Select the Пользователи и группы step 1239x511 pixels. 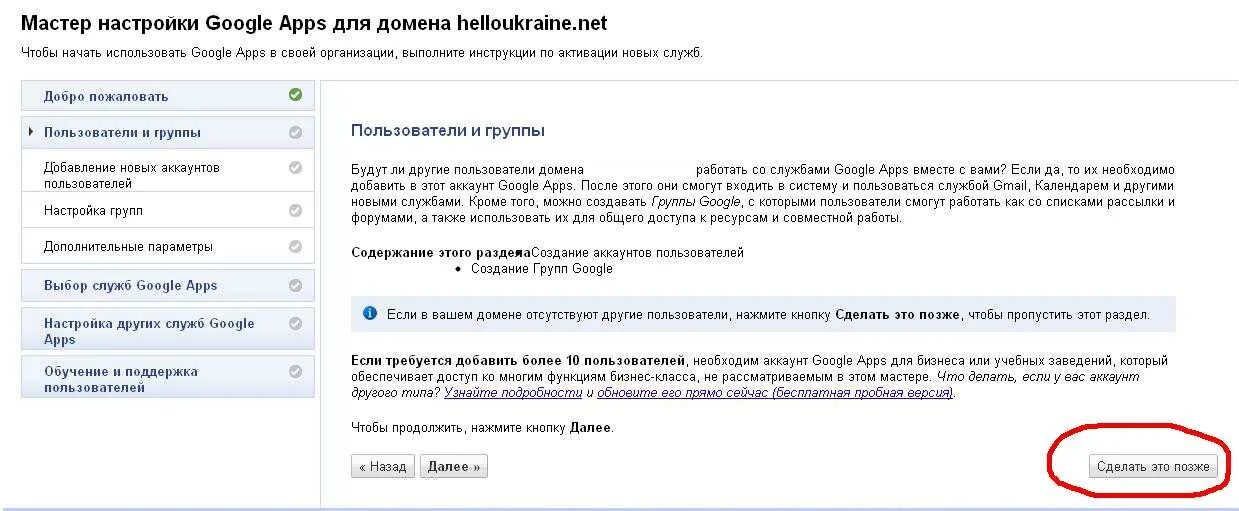point(168,132)
